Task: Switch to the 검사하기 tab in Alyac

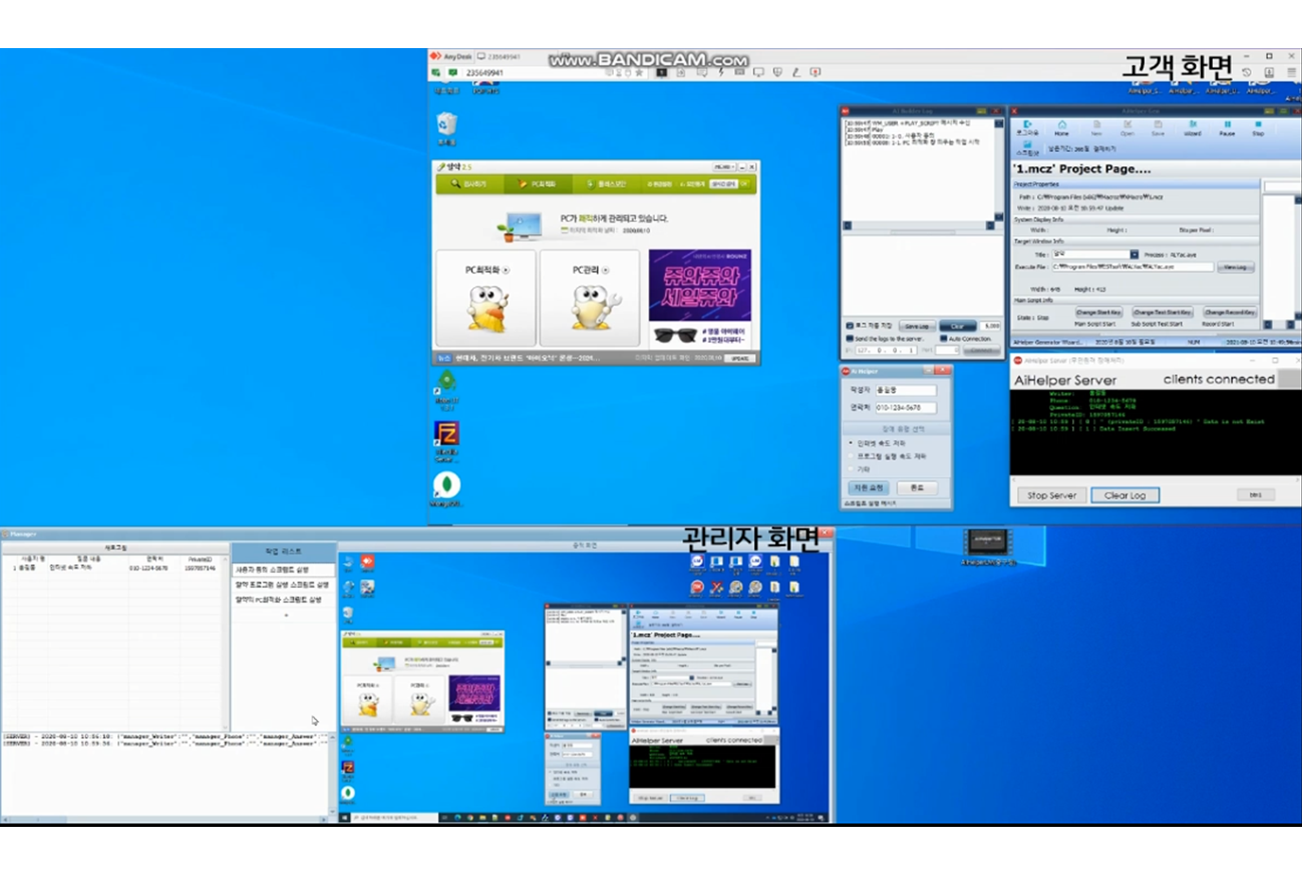Action: 469,184
